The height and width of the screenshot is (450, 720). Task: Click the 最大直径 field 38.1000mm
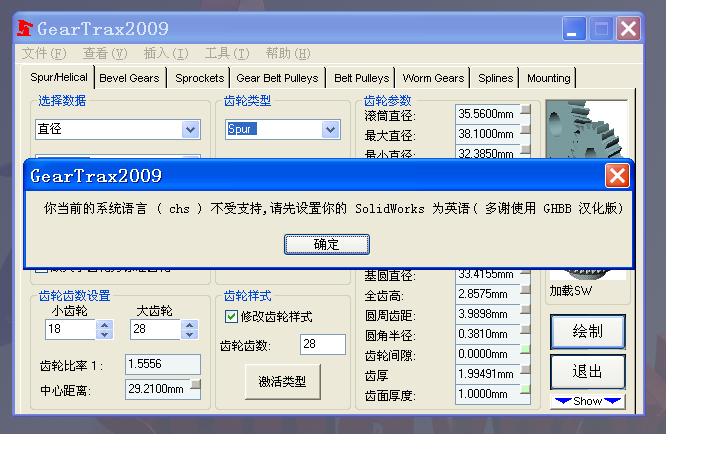[488, 134]
